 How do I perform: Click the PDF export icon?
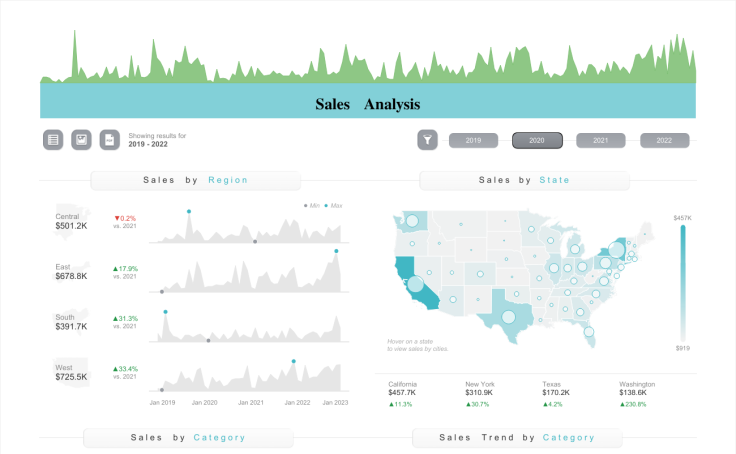pos(109,140)
